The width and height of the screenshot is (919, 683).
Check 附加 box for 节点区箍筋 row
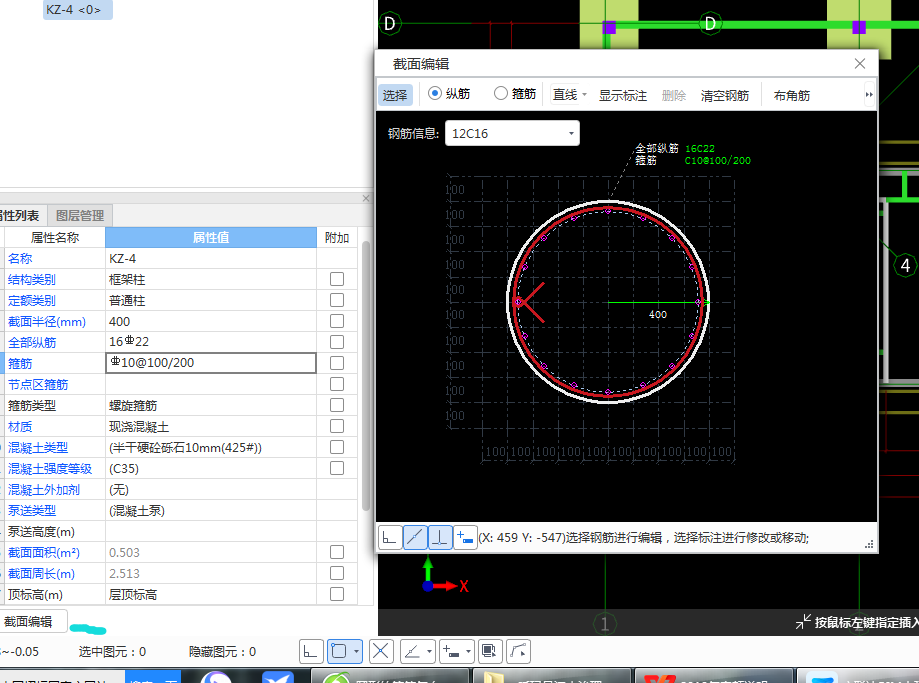point(337,384)
